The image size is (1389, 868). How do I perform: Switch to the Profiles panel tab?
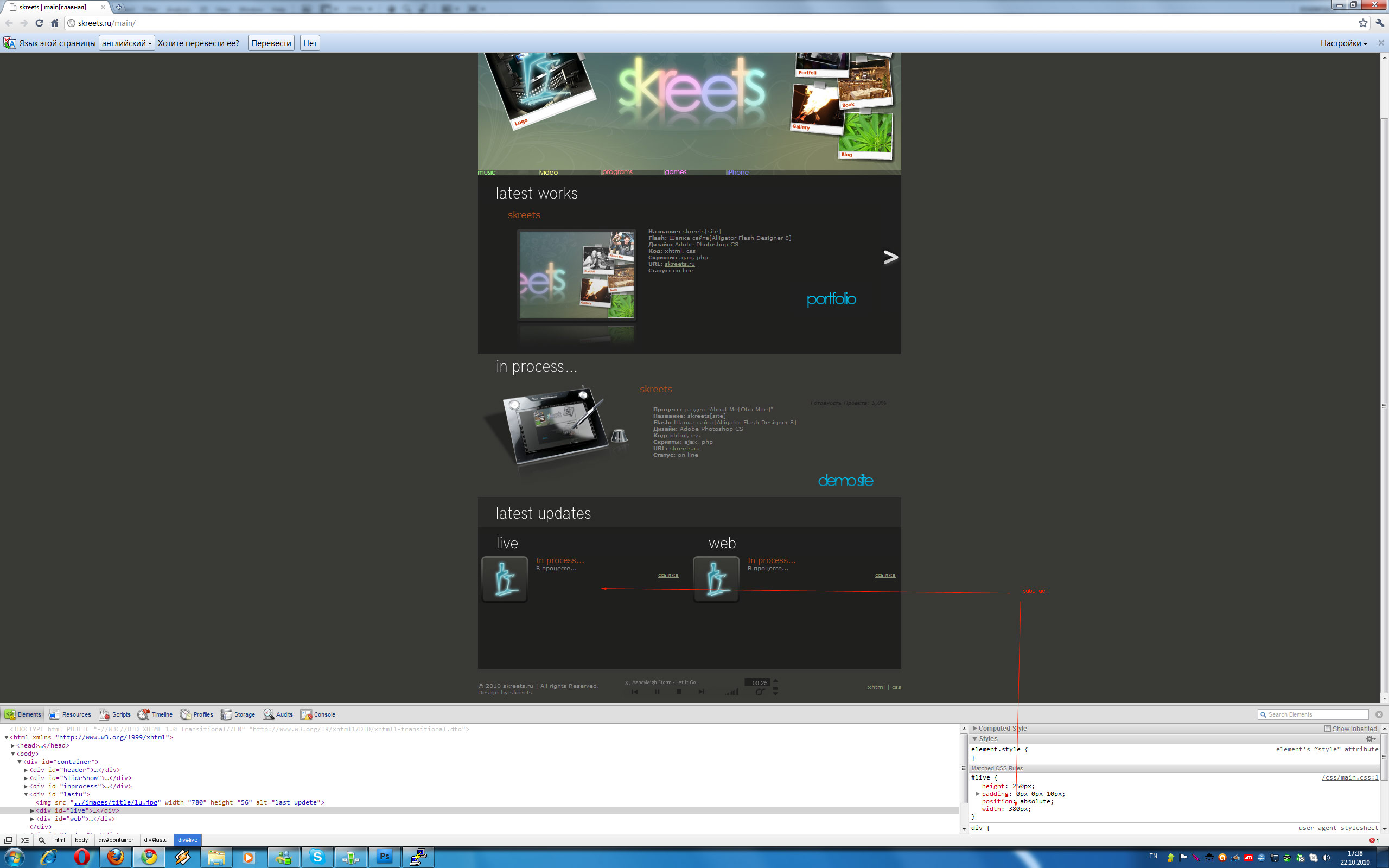tap(196, 714)
